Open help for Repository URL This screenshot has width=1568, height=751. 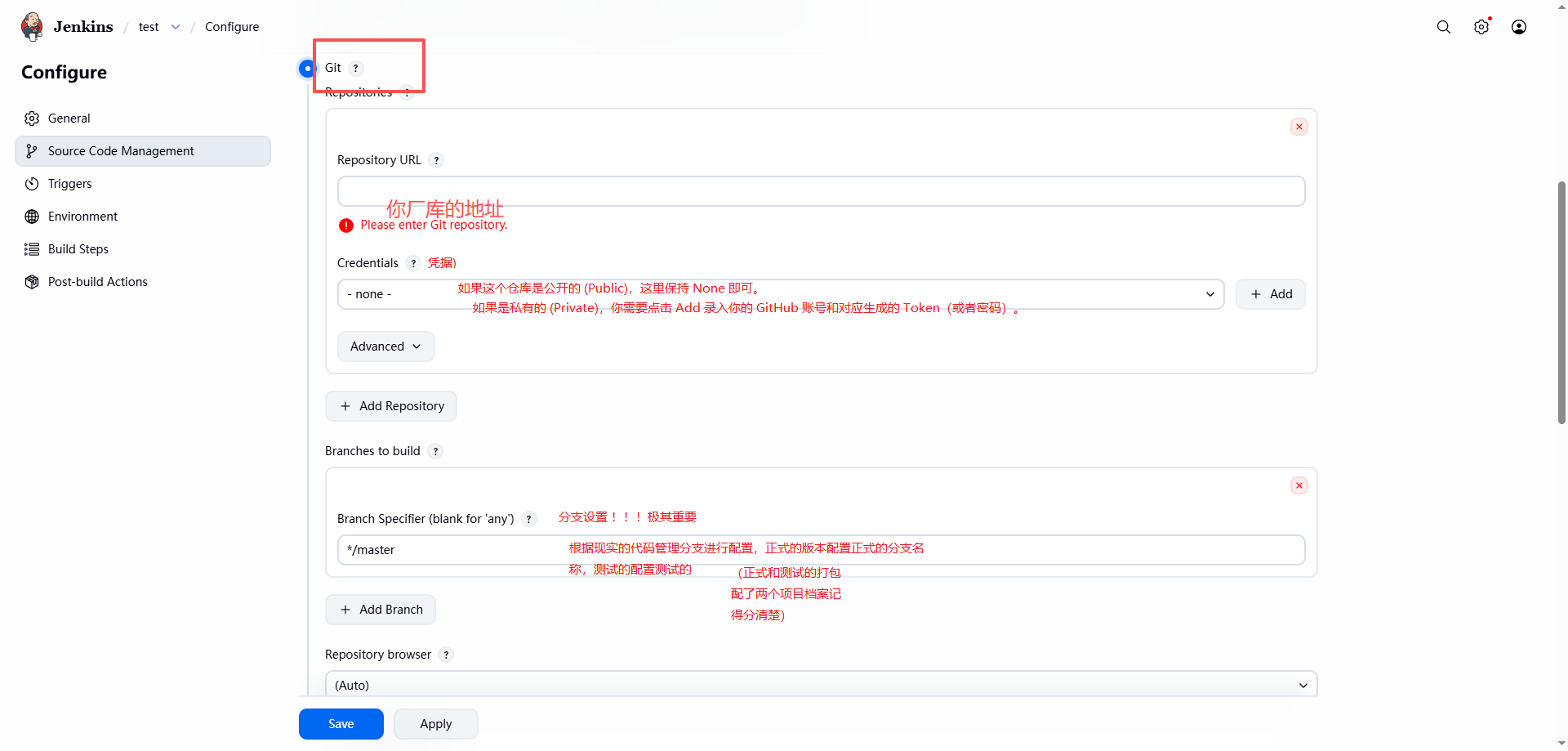(x=437, y=160)
